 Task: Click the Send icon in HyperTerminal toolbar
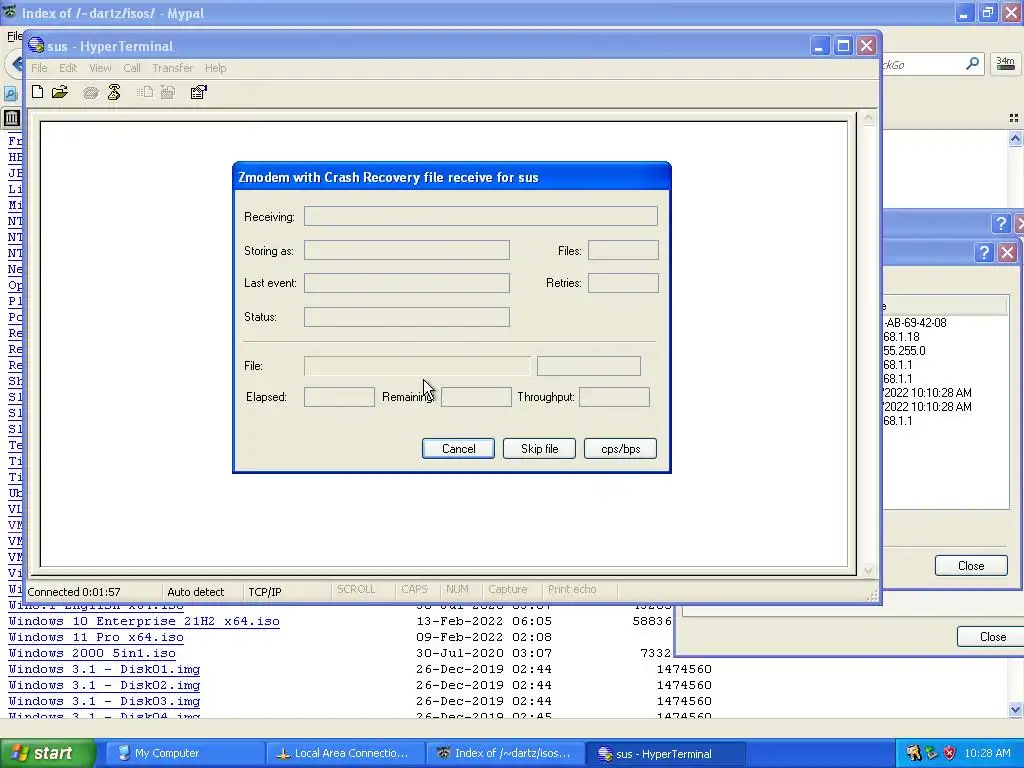144,92
